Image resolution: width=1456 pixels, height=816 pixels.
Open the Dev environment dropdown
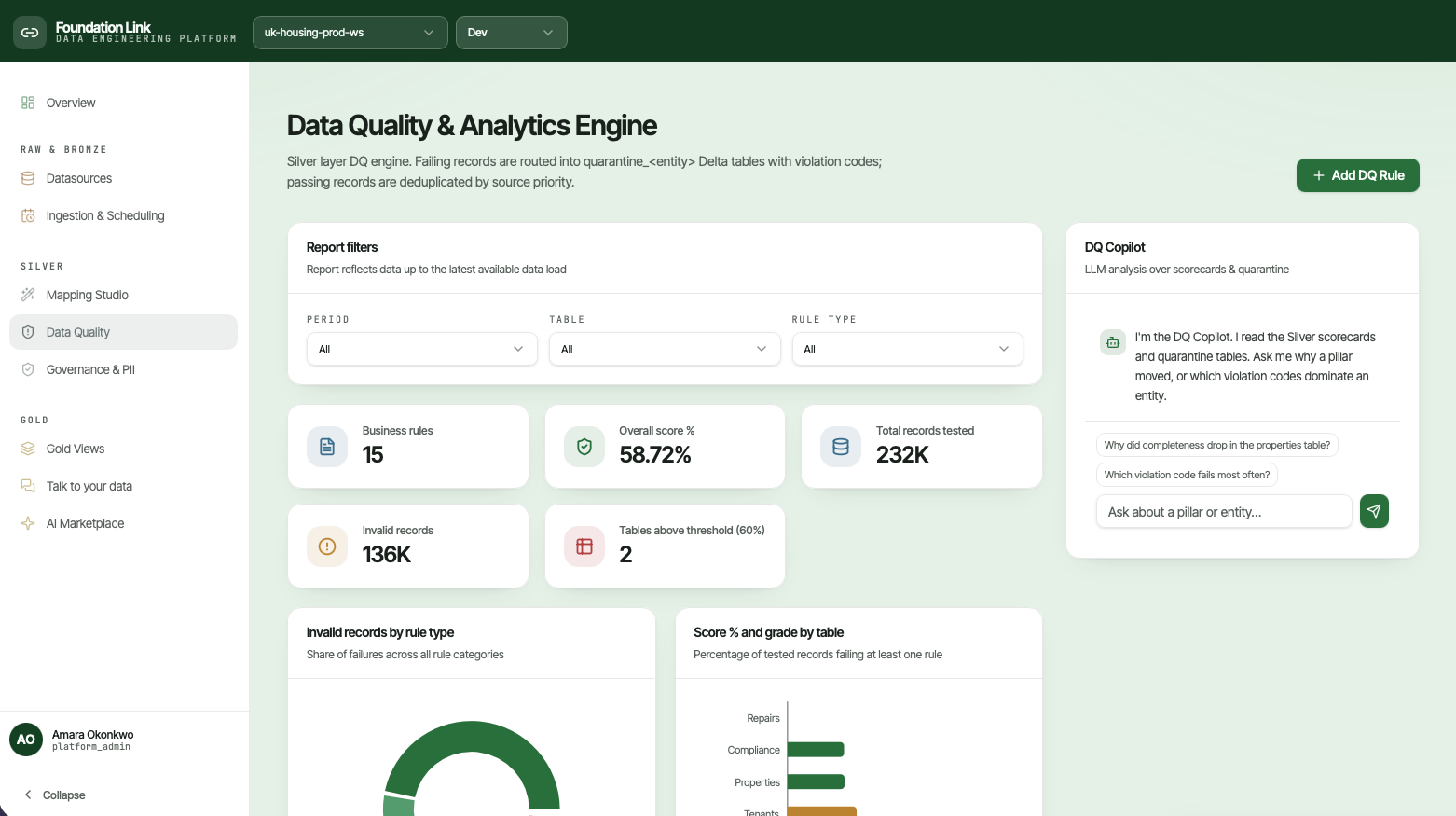click(511, 33)
